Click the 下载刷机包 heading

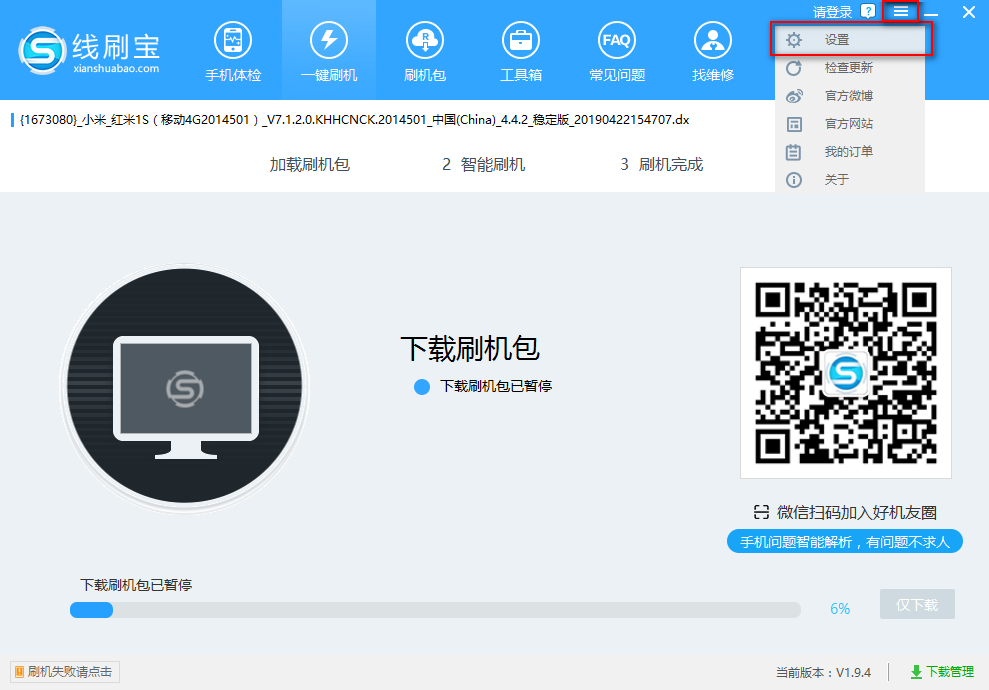coord(470,349)
